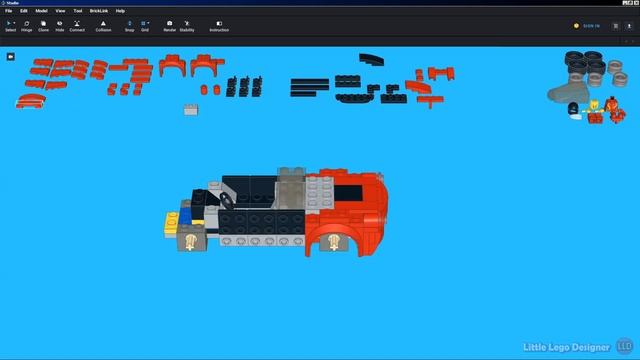640x360 pixels.
Task: Open the Tool menu
Action: pos(78,11)
